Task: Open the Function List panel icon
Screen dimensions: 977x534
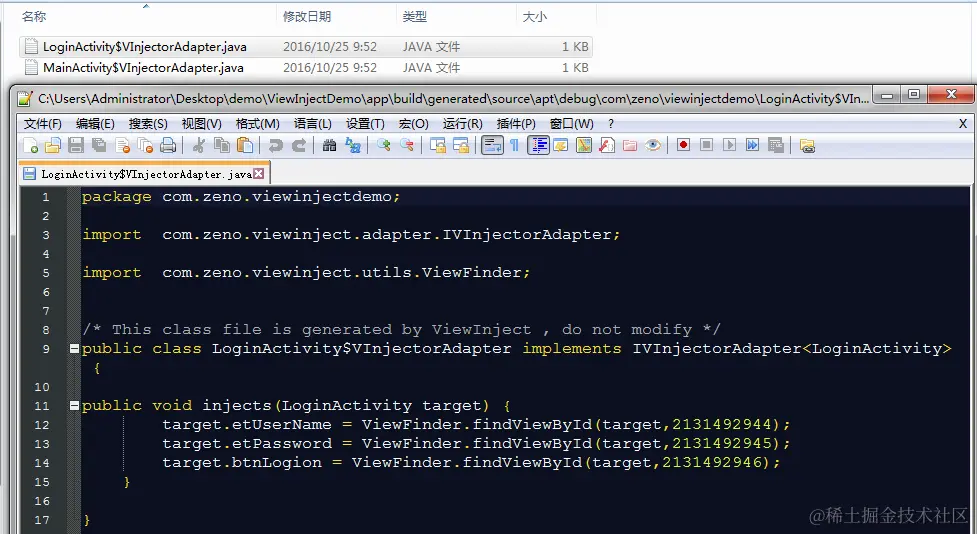Action: tap(607, 146)
